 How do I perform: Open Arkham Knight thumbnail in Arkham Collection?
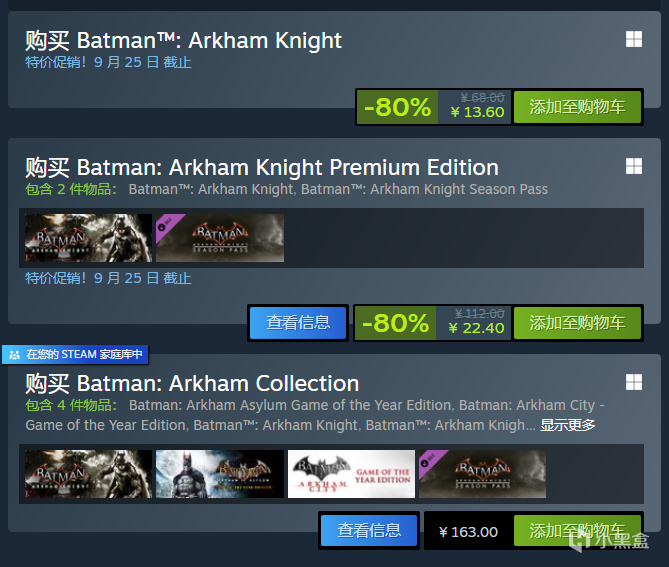(x=88, y=474)
